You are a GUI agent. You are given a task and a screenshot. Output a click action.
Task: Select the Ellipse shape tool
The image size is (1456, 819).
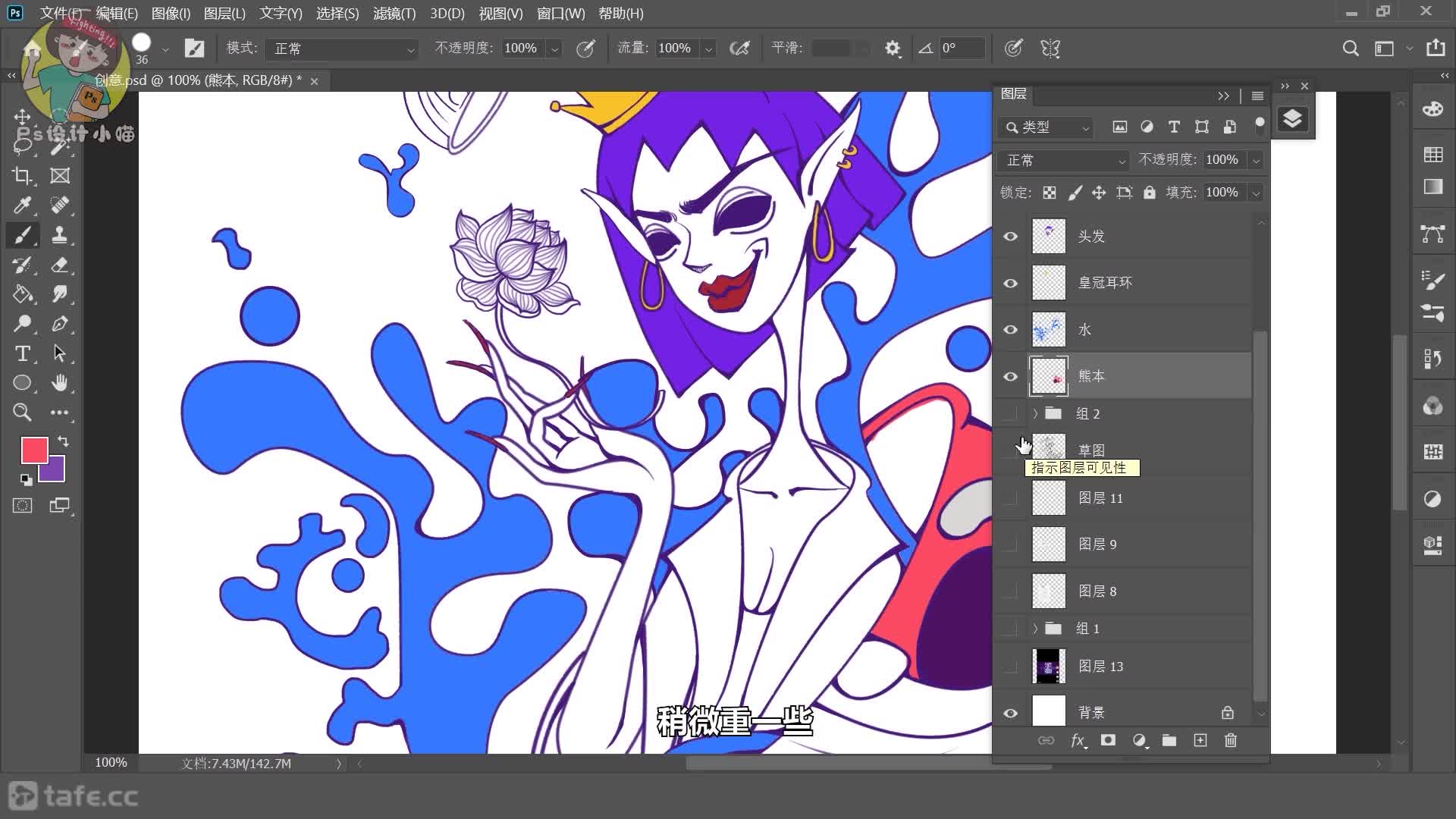point(22,383)
